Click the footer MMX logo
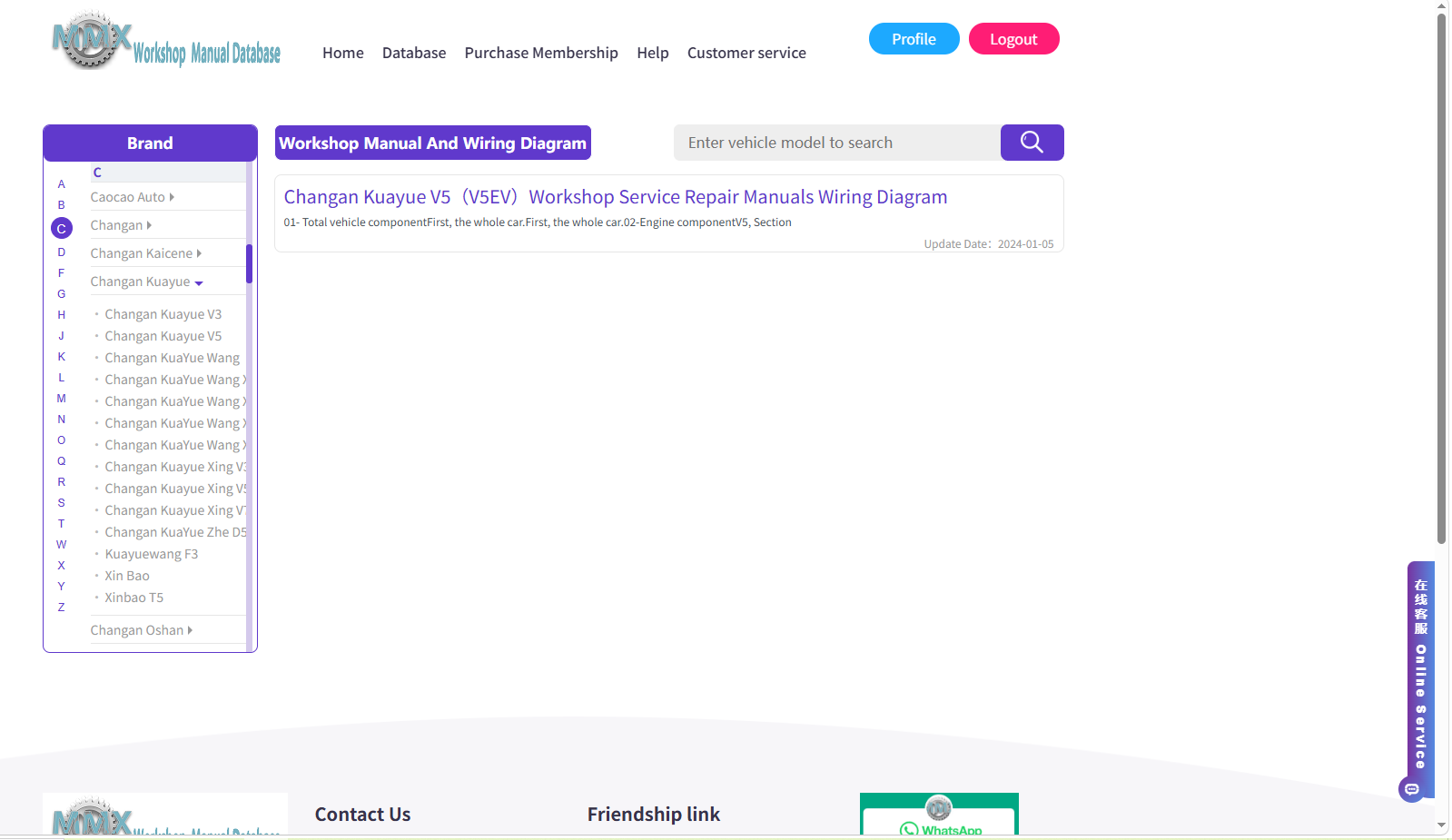The width and height of the screenshot is (1452, 840). coord(165,815)
